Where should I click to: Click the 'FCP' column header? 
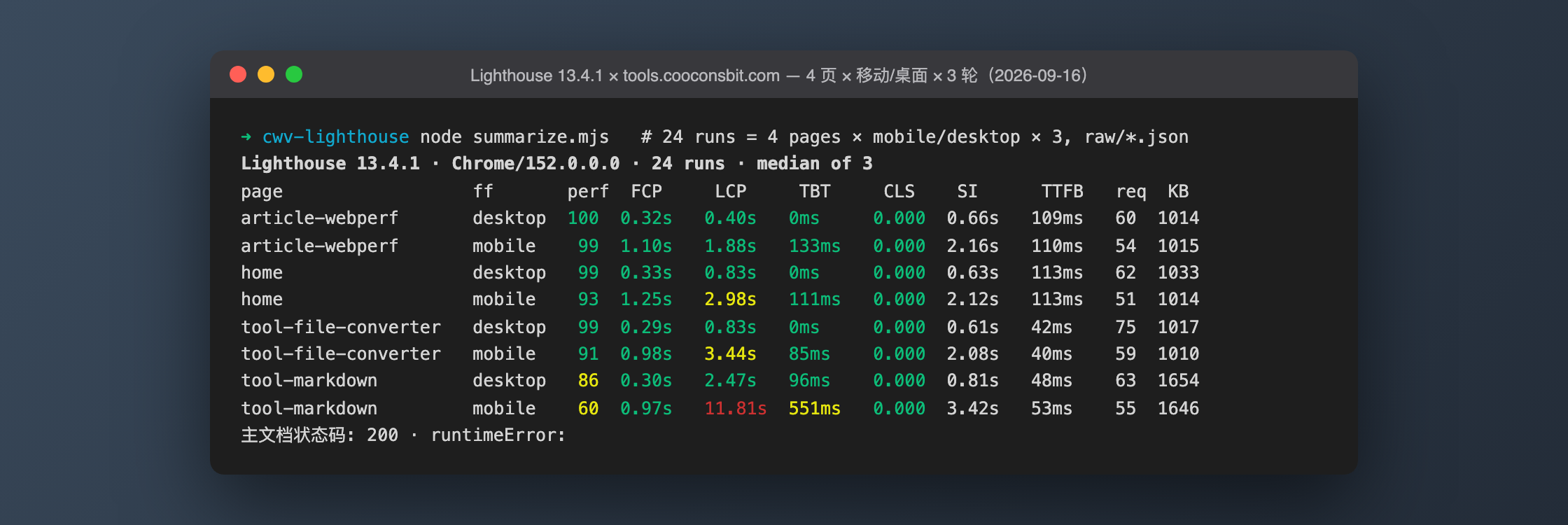pos(646,191)
